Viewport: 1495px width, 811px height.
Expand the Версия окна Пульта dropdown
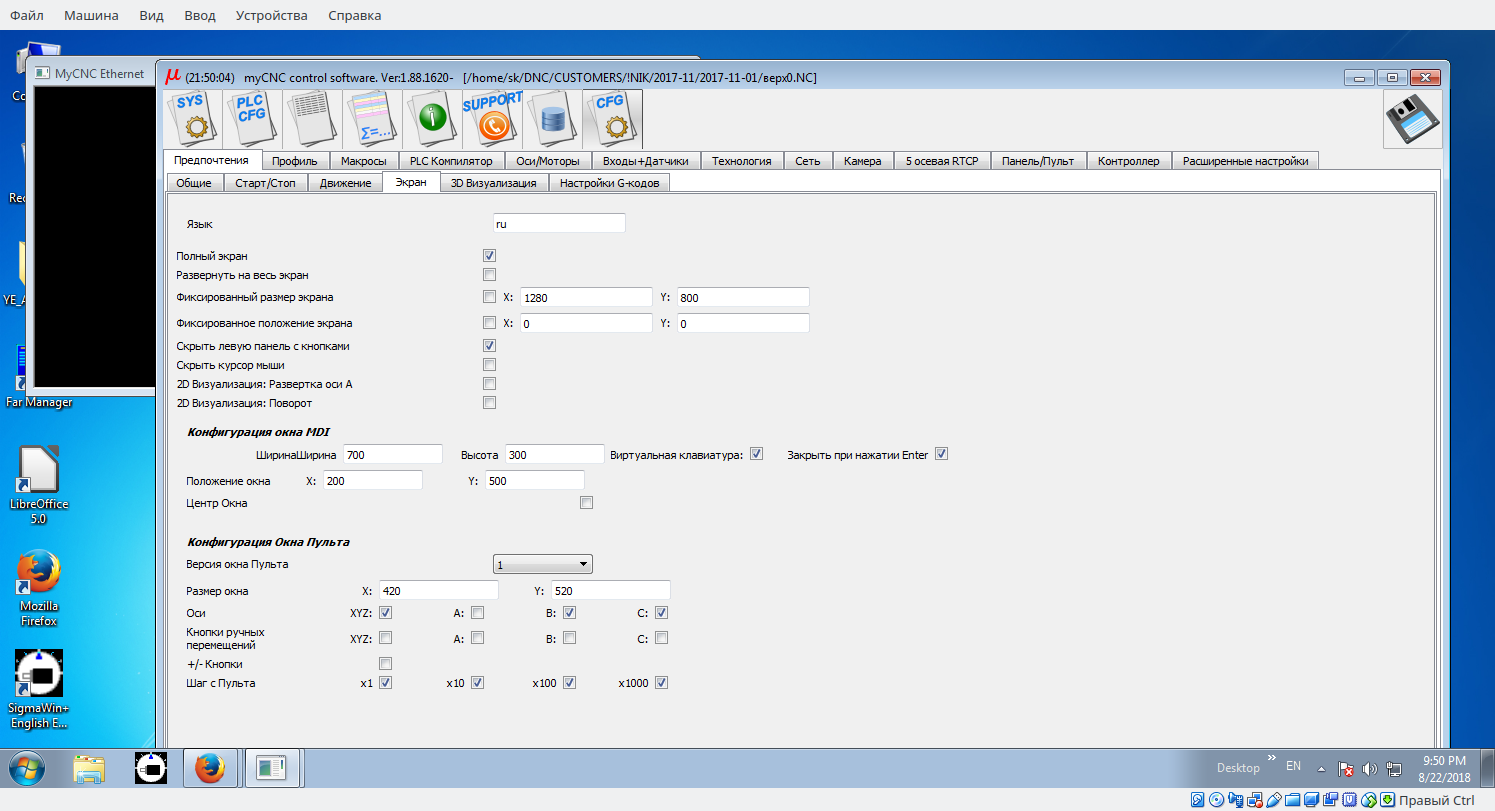[543, 565]
